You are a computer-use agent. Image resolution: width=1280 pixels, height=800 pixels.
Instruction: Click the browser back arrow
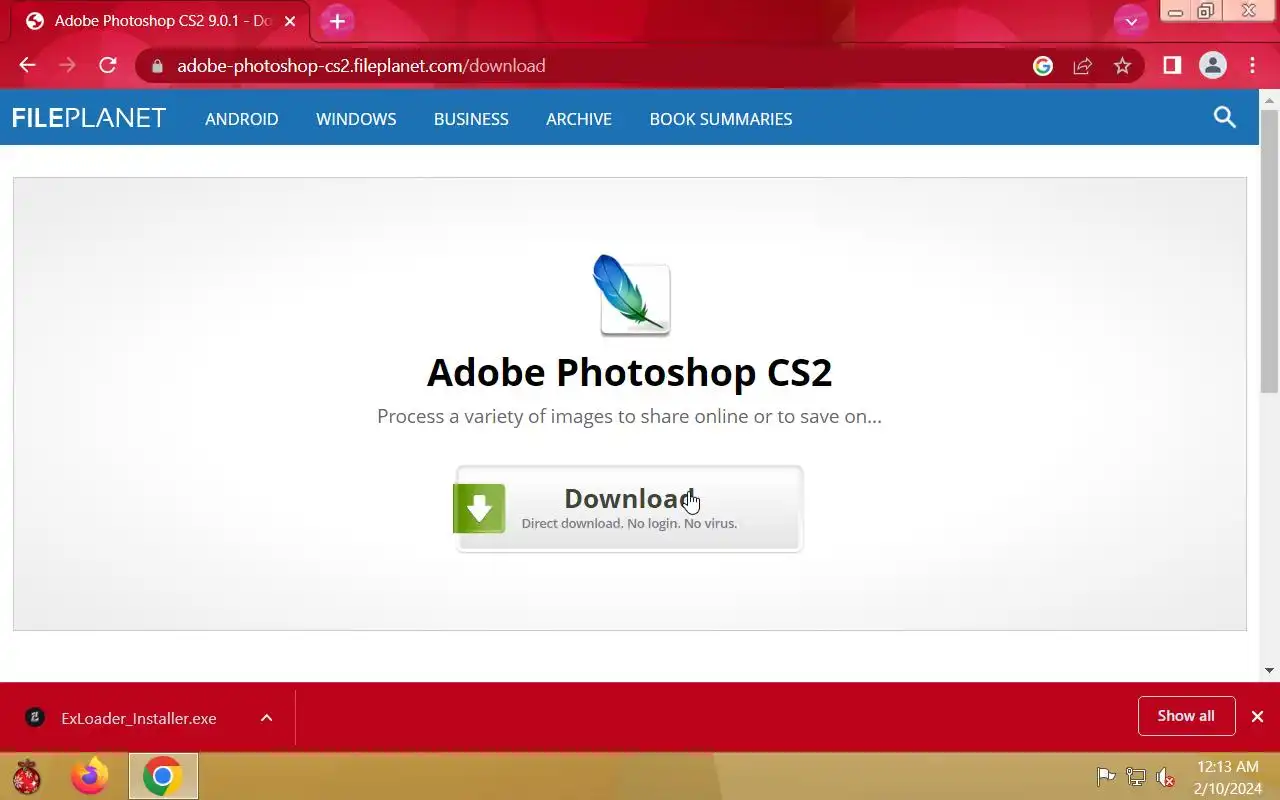pos(27,66)
